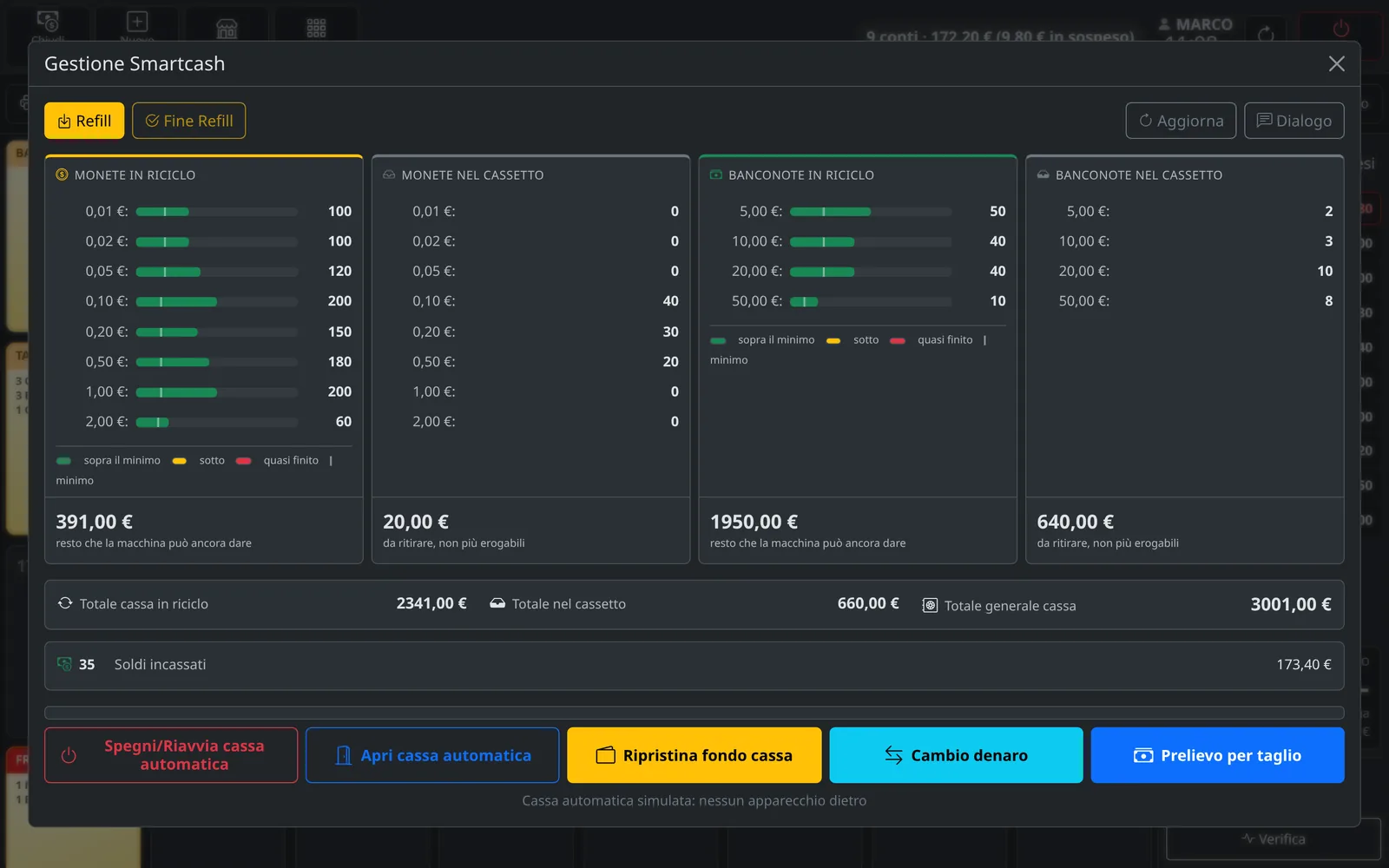Viewport: 1389px width, 868px height.
Task: Click the refresh icon in the background top bar
Action: [1266, 34]
